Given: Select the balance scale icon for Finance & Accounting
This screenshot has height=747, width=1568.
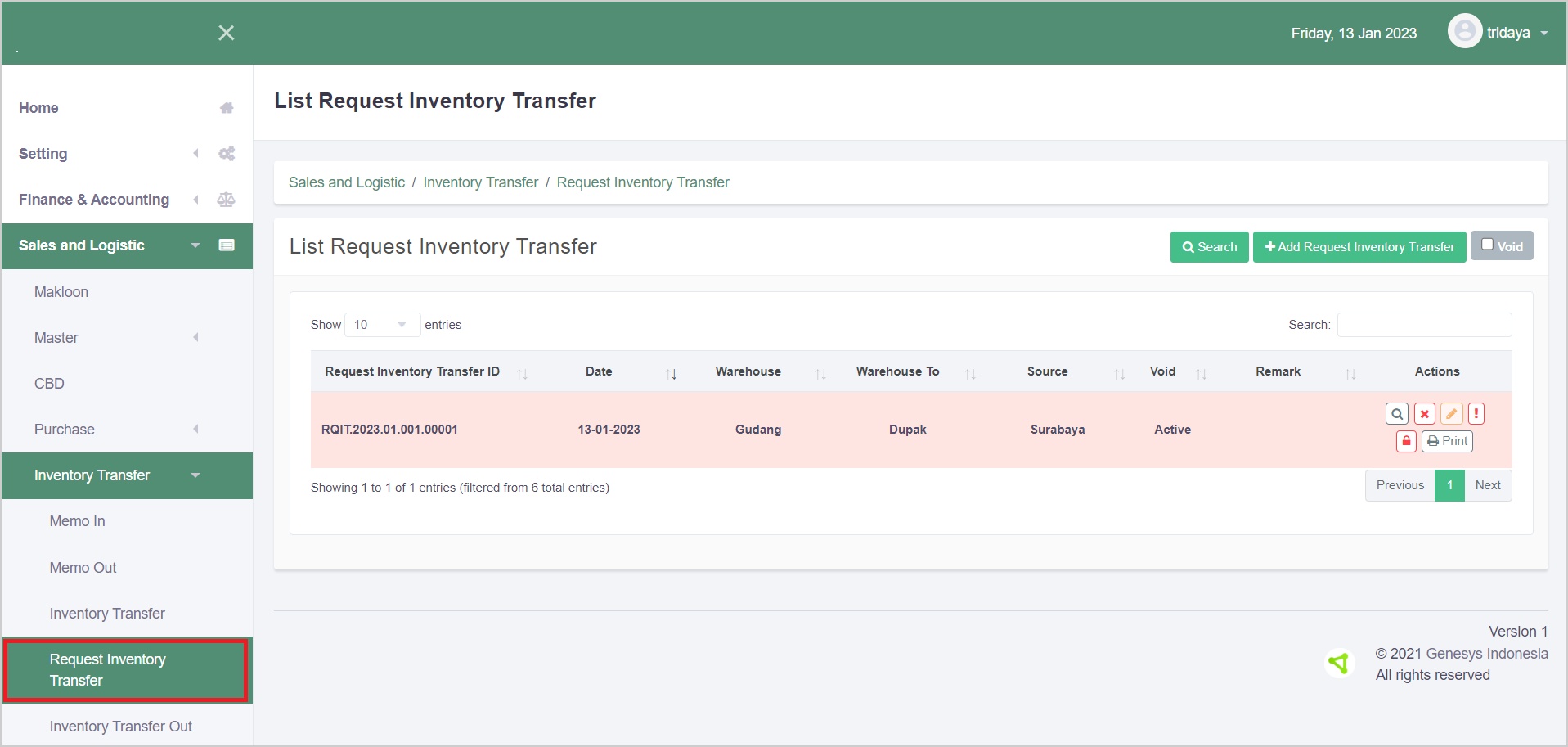Looking at the screenshot, I should [227, 199].
